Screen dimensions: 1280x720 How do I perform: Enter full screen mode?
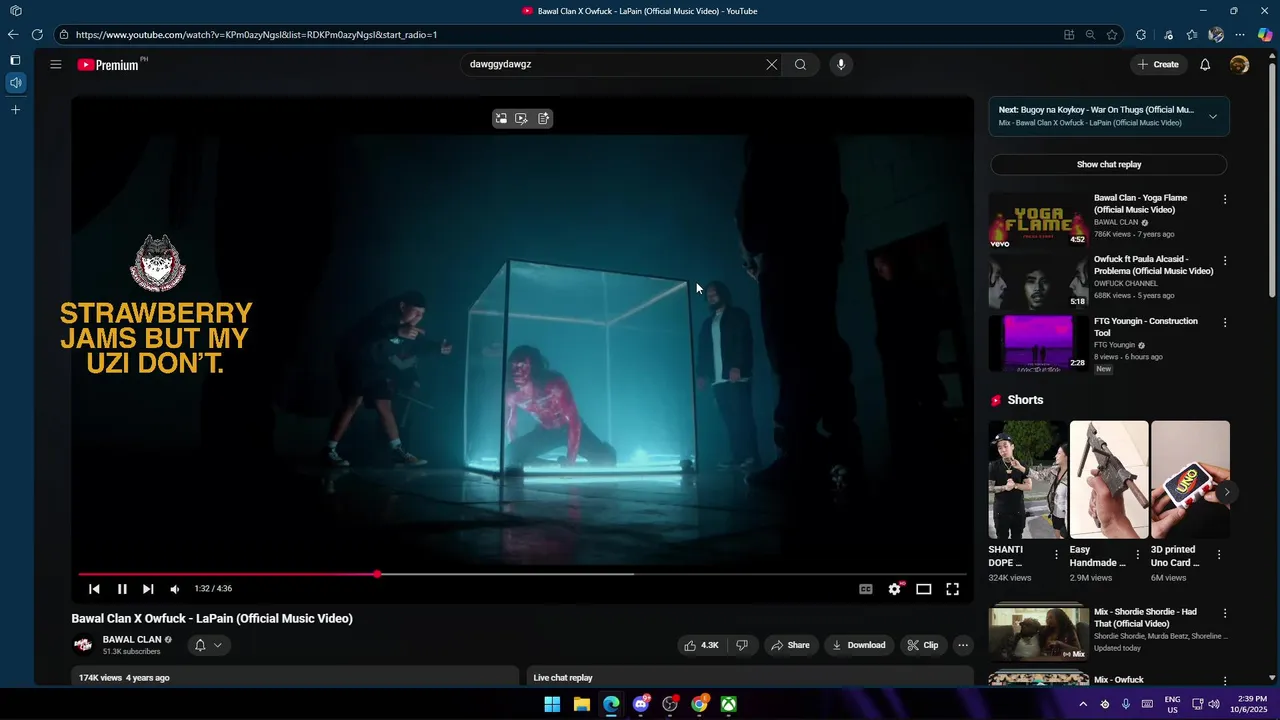click(x=953, y=589)
